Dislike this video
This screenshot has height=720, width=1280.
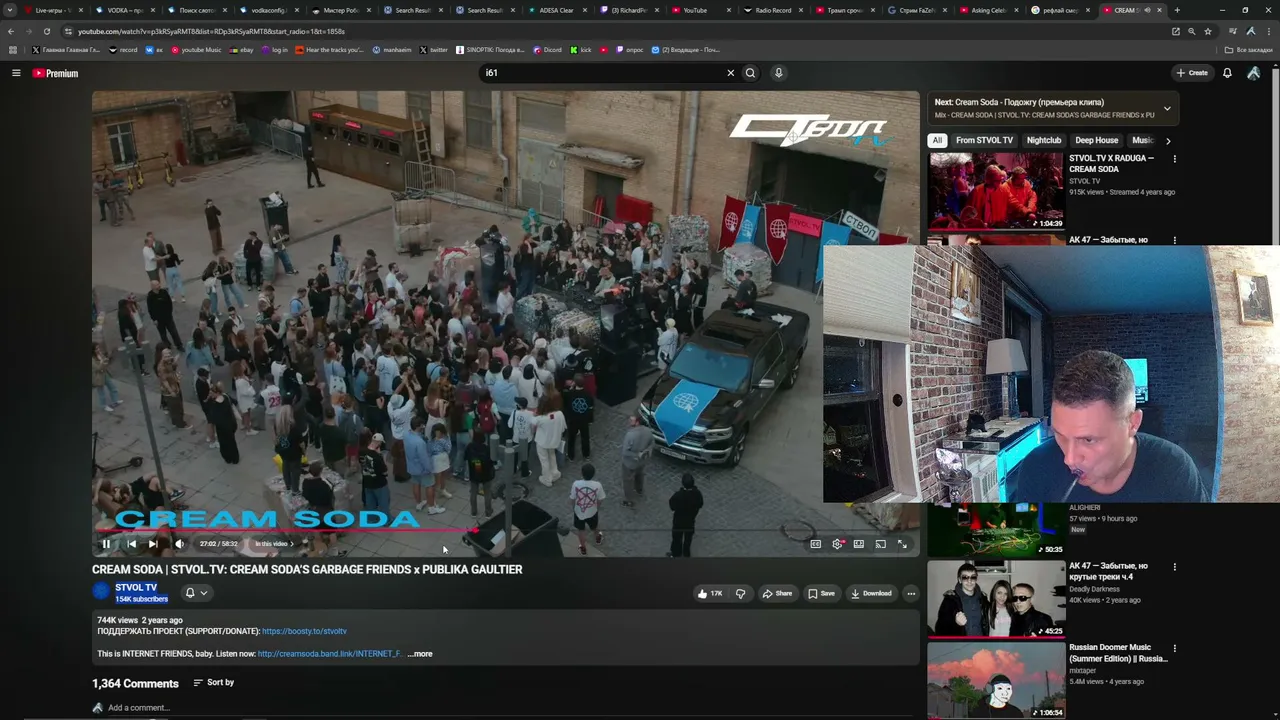pyautogui.click(x=740, y=593)
